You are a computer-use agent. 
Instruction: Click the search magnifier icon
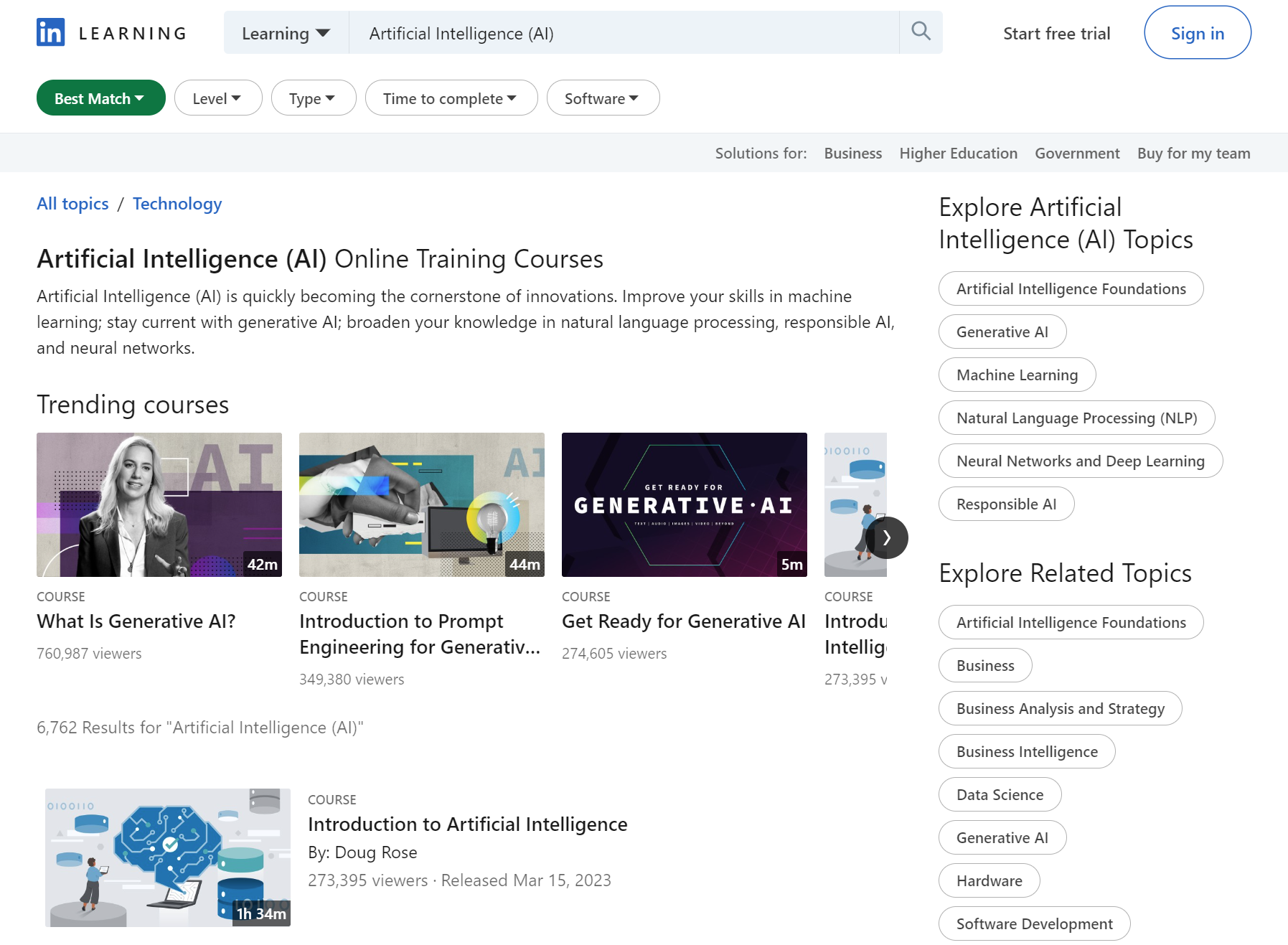[921, 32]
